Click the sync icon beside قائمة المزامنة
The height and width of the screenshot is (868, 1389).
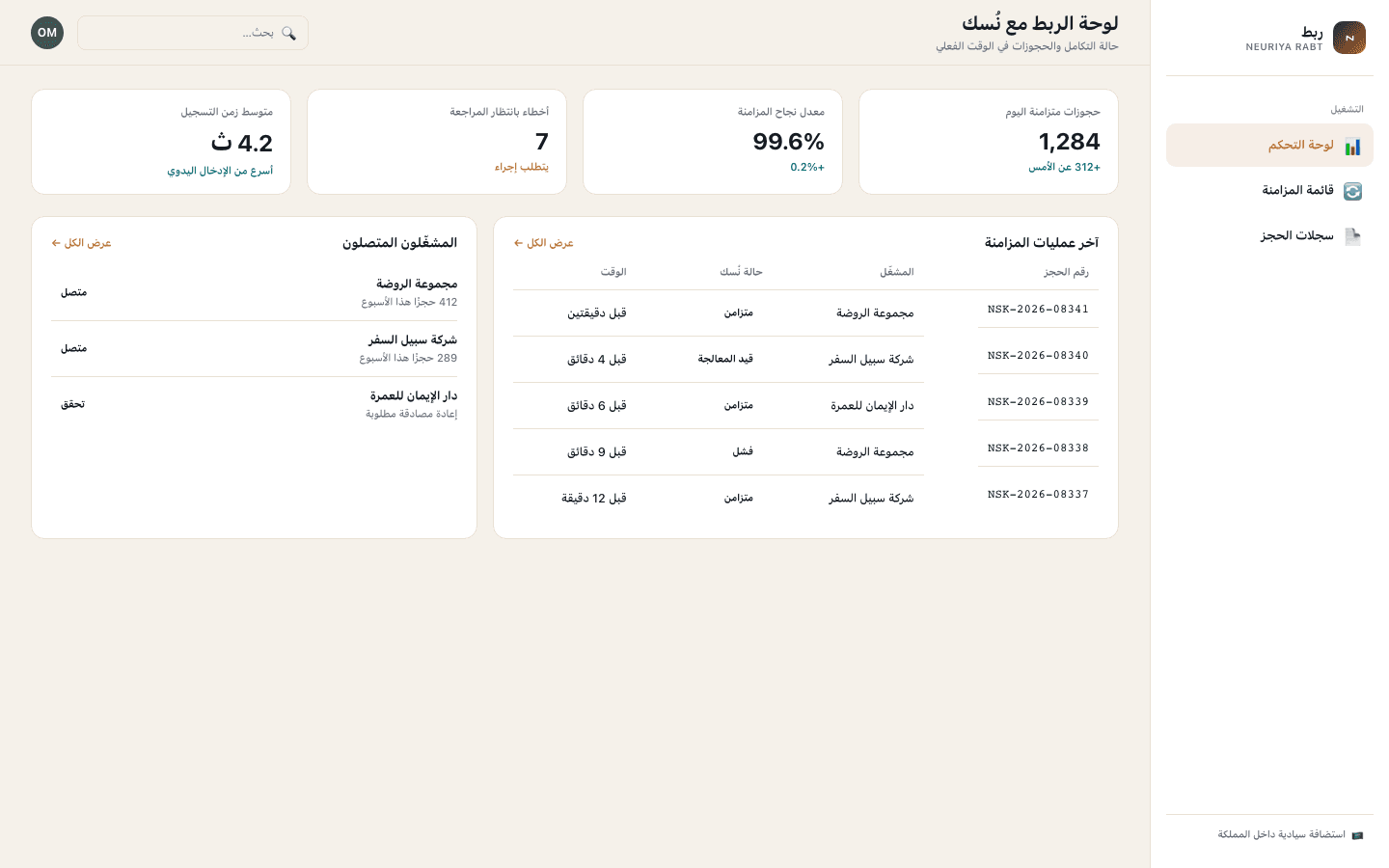1352,191
